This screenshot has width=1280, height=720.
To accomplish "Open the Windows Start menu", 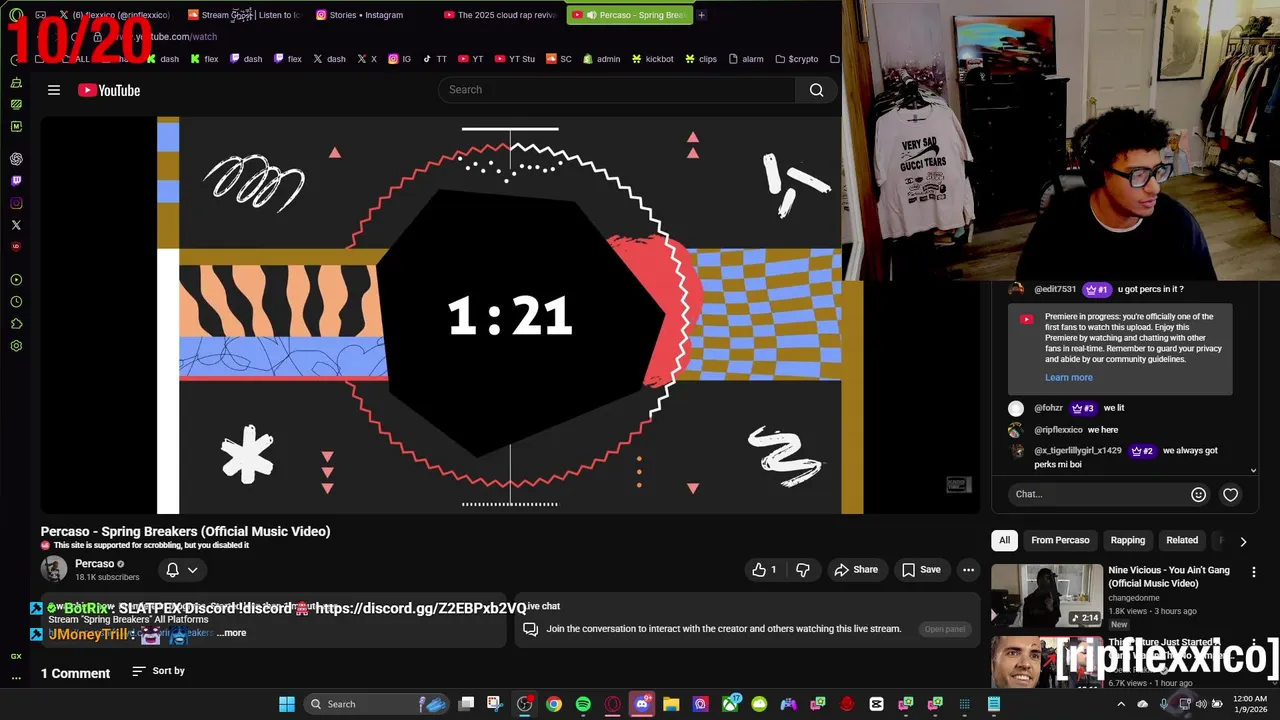I will pos(287,704).
